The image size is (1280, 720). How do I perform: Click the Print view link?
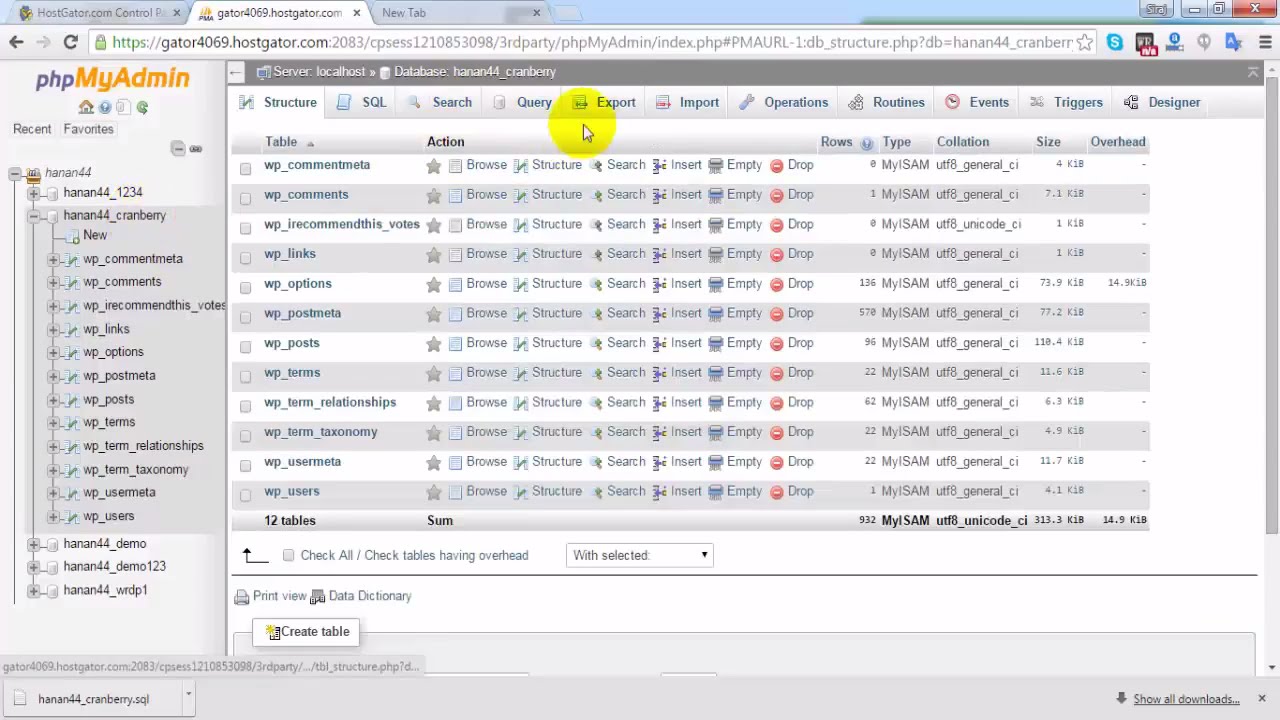coord(270,596)
